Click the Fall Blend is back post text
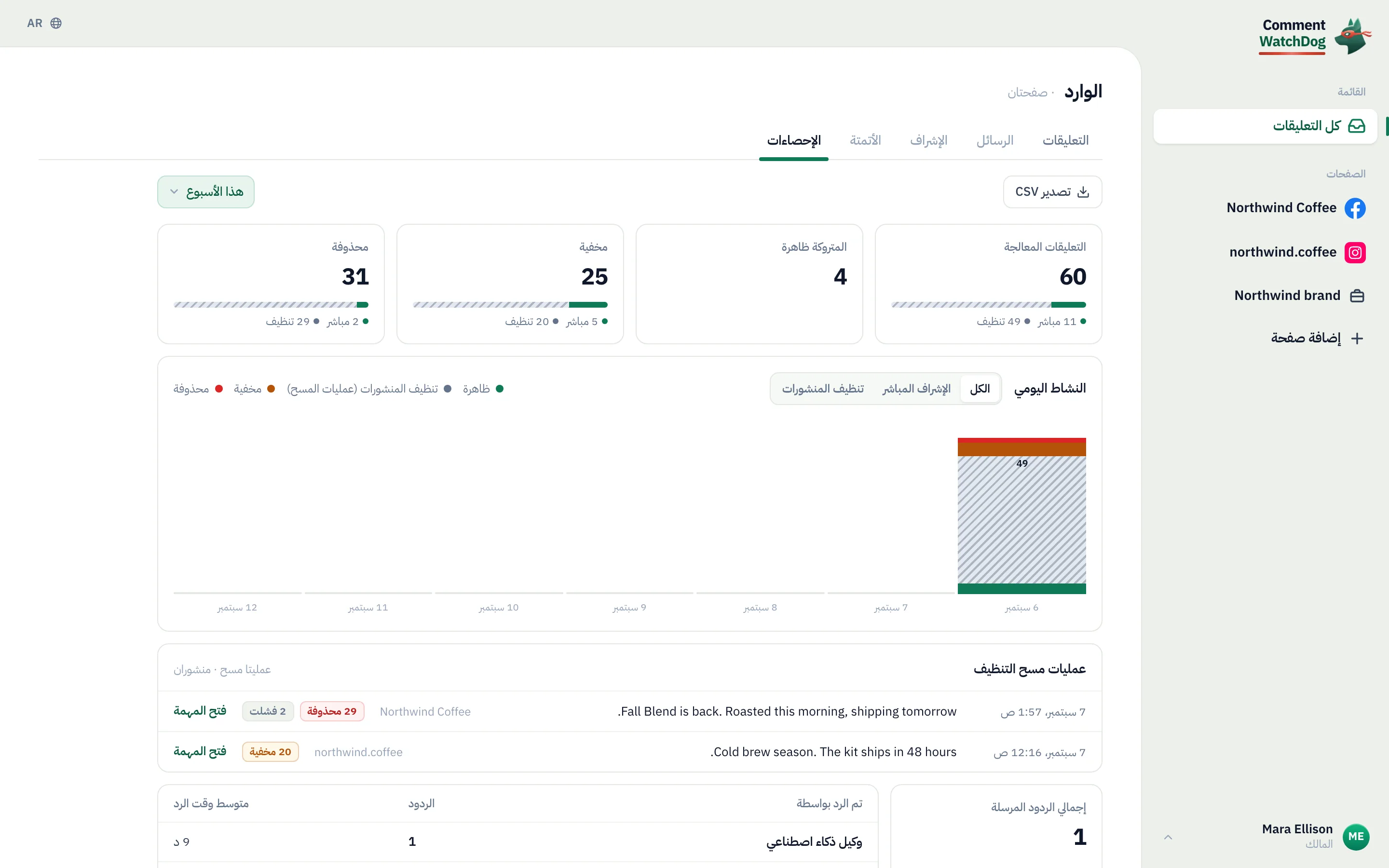 tap(787, 712)
